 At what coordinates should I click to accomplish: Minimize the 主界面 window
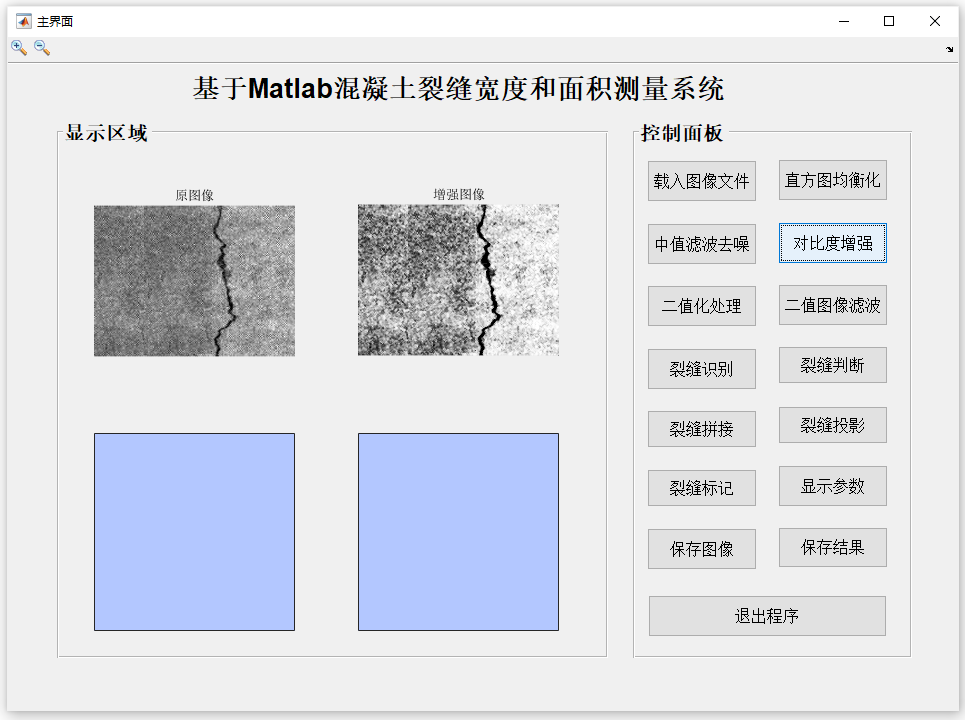point(844,22)
